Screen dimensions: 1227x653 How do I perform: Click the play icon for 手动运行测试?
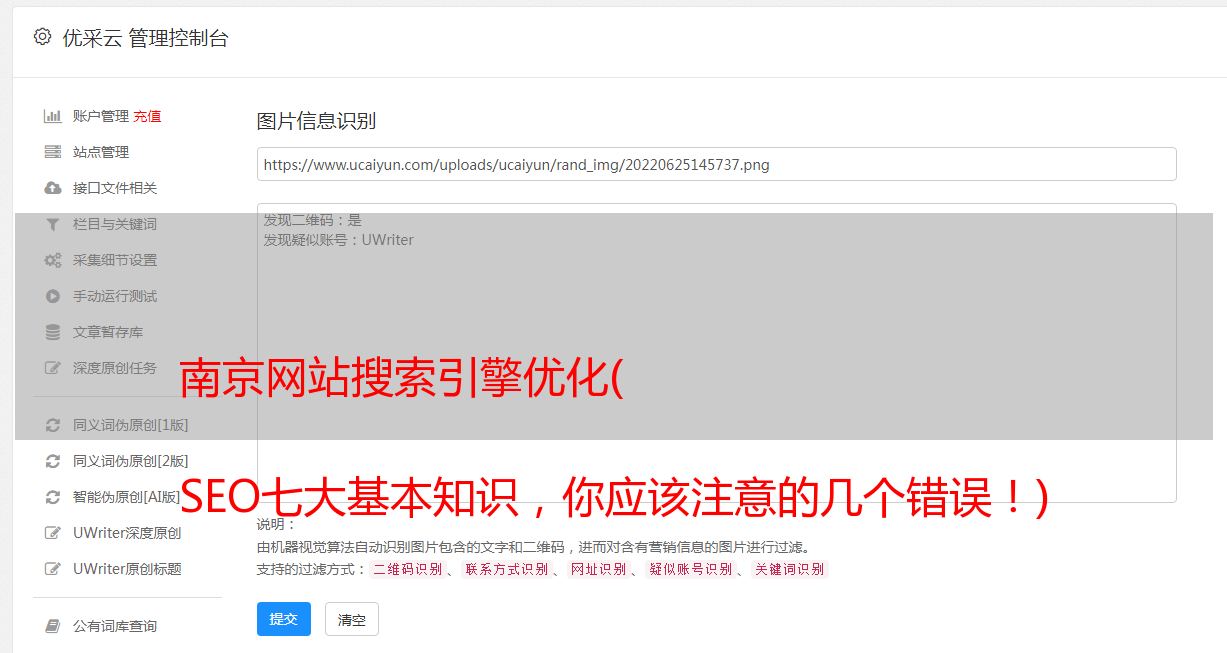click(x=53, y=296)
